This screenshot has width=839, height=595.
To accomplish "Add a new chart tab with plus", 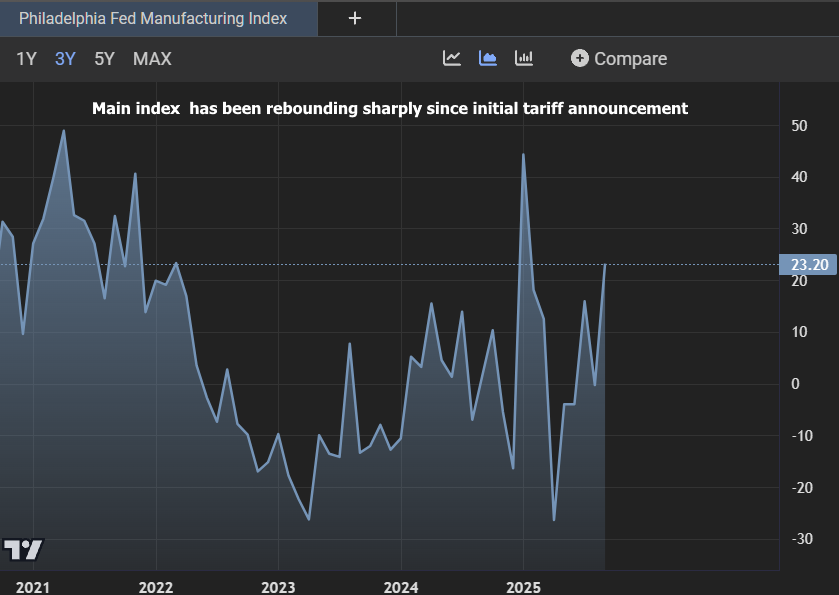I will coord(355,19).
